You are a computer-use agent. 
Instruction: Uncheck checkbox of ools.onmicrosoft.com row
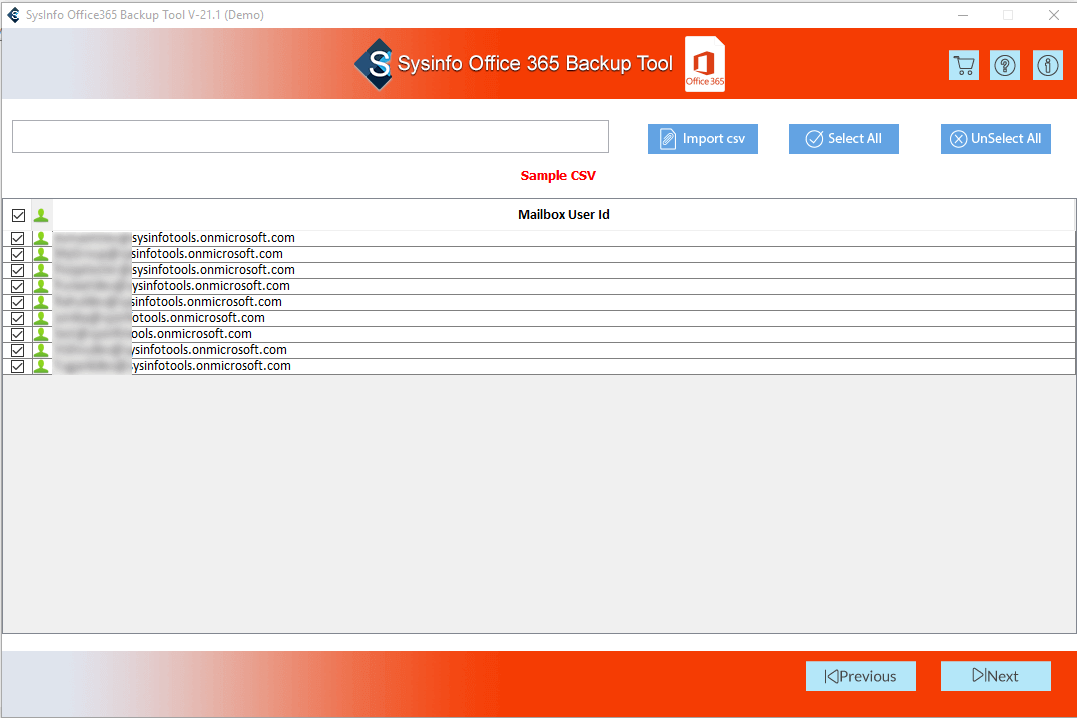[18, 334]
